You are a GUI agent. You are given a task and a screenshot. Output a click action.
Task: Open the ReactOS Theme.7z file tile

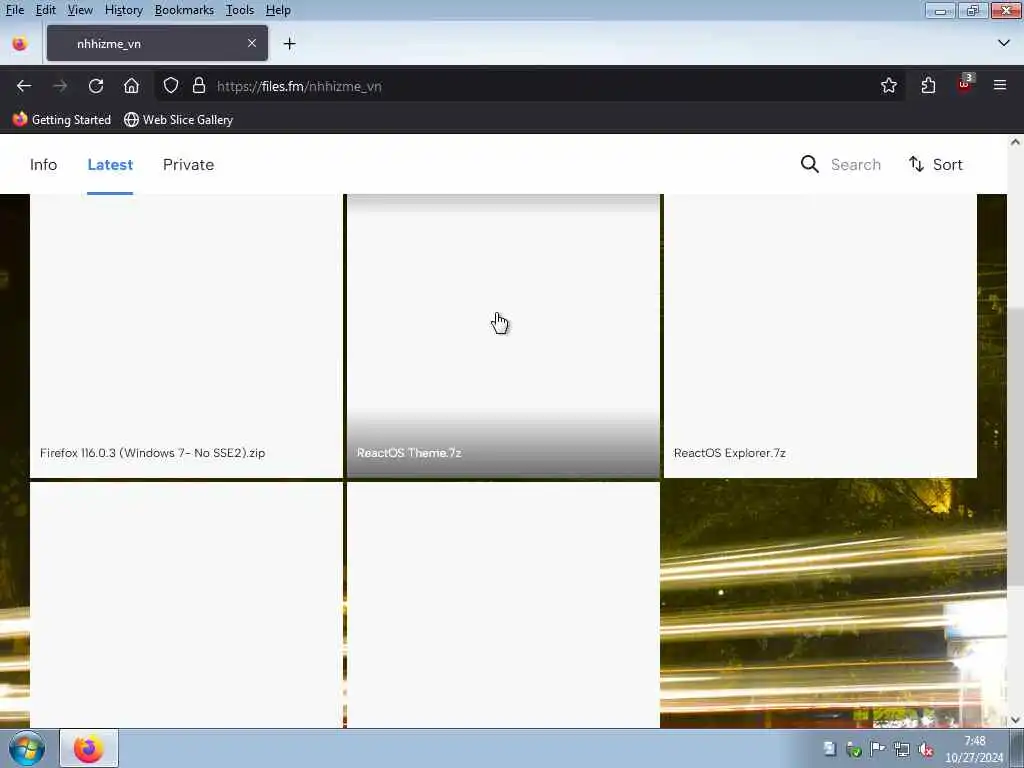click(503, 336)
